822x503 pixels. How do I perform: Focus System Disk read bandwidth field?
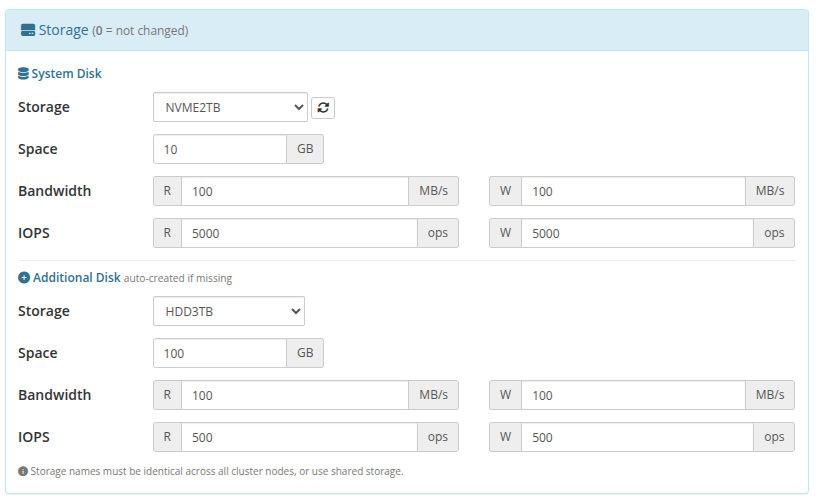click(x=294, y=191)
